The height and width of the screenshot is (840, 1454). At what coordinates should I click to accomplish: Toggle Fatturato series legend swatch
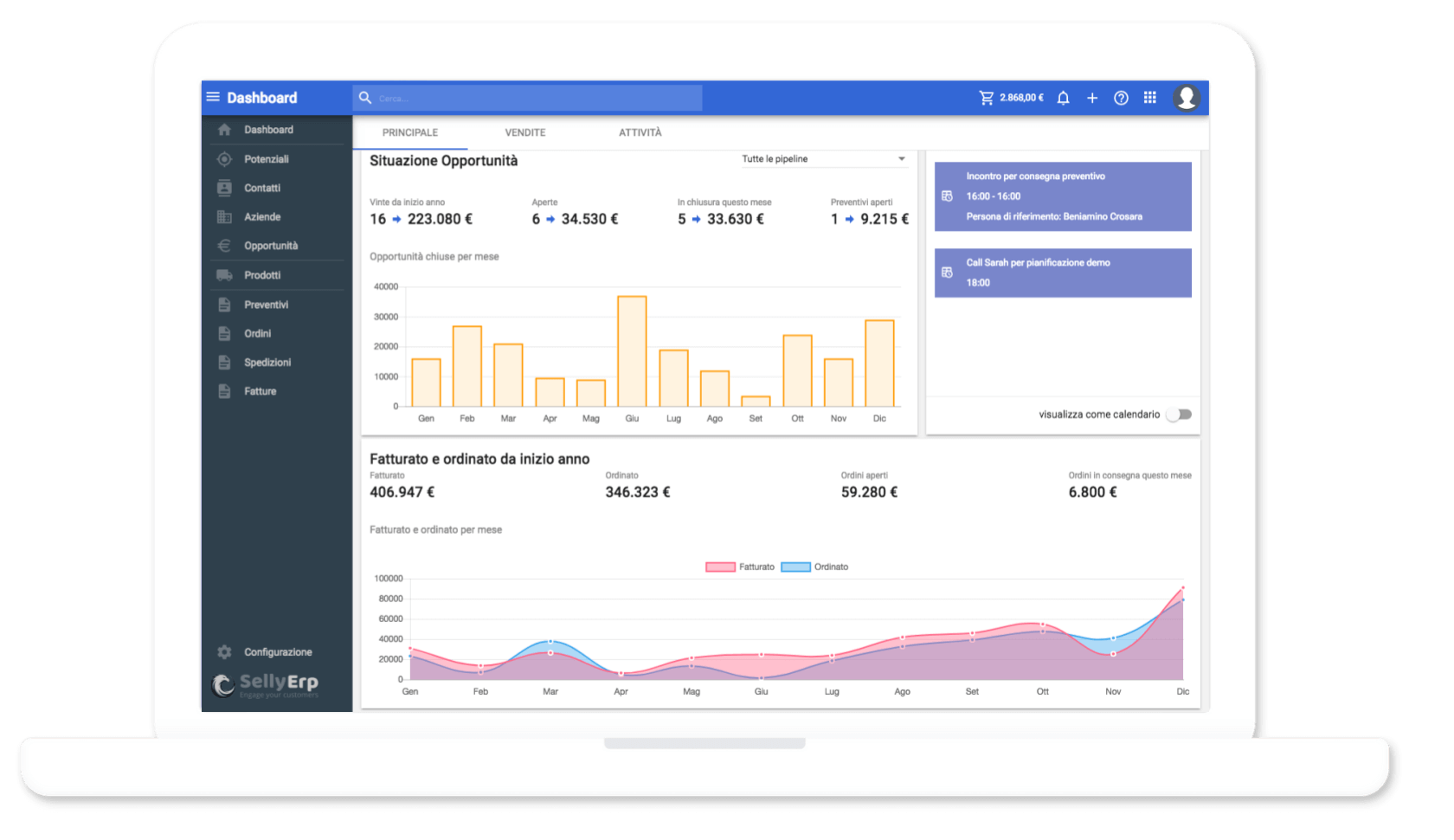click(720, 567)
